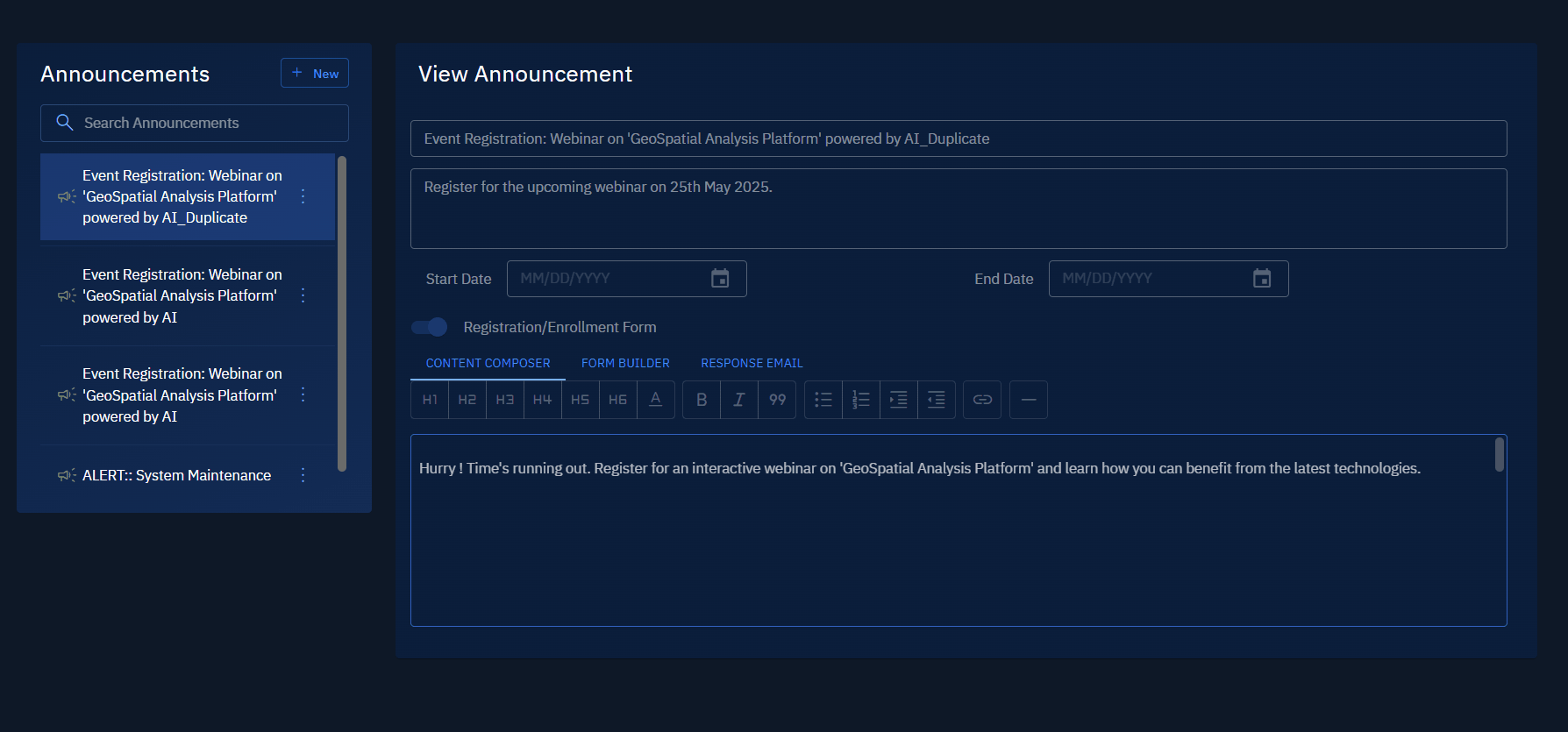The width and height of the screenshot is (1568, 732).
Task: Apply Heading 5 formatting
Action: [581, 400]
